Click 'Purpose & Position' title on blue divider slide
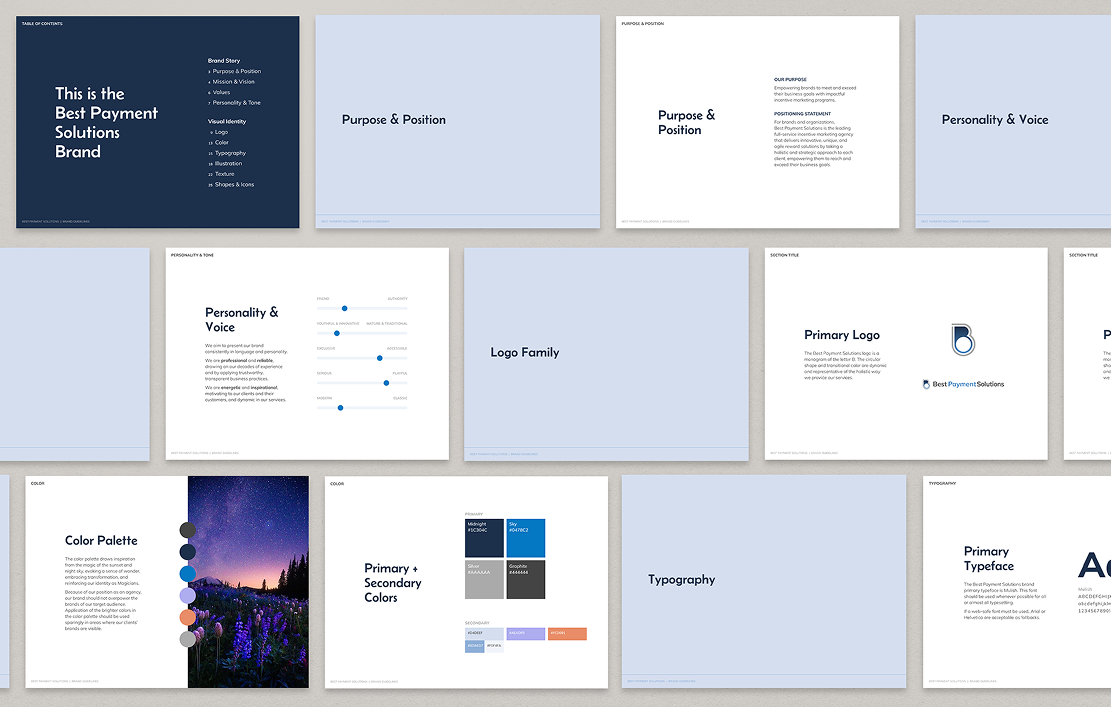Screen dimensions: 1112x707 394,120
